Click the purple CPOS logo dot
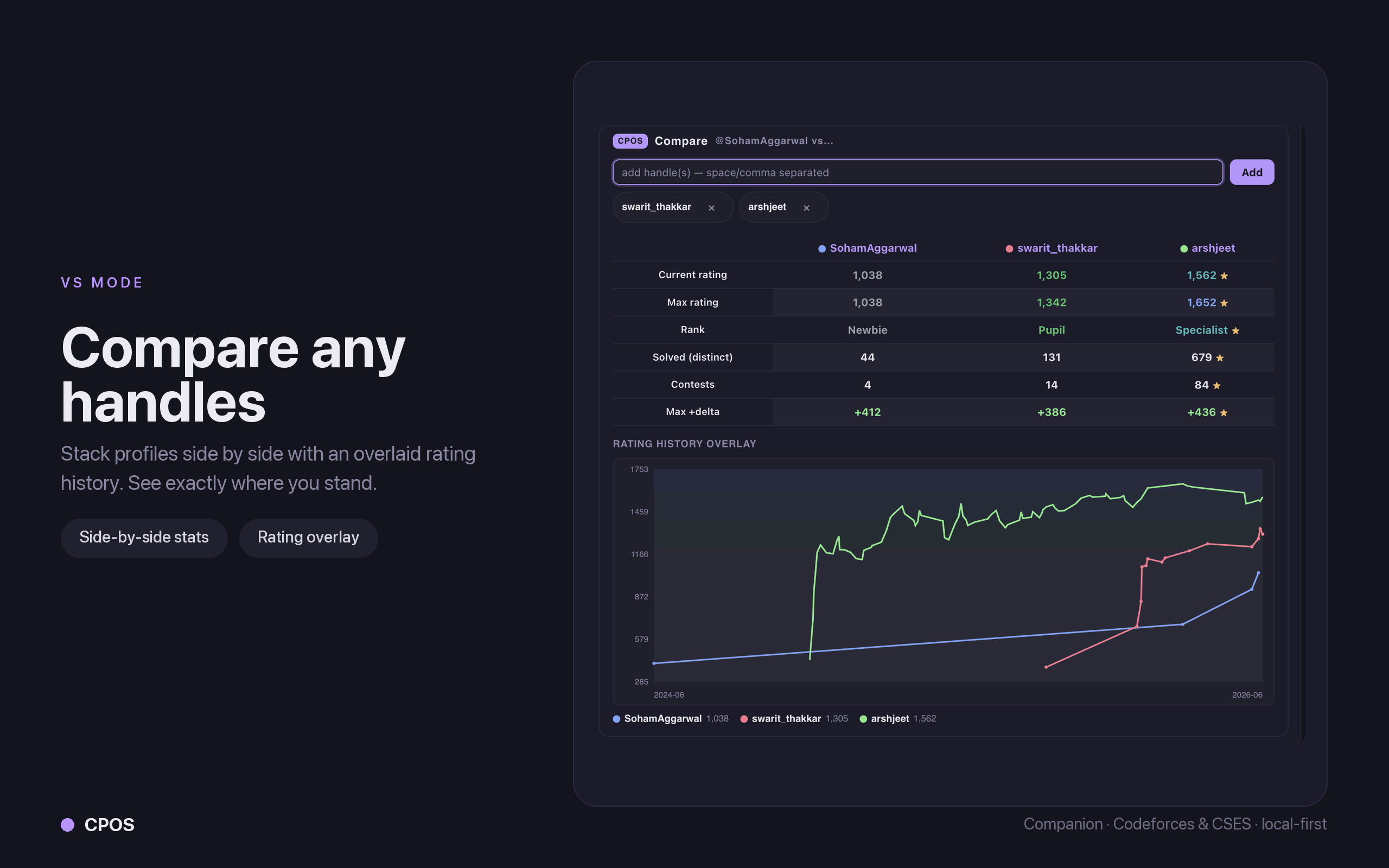This screenshot has height=868, width=1389. (68, 825)
